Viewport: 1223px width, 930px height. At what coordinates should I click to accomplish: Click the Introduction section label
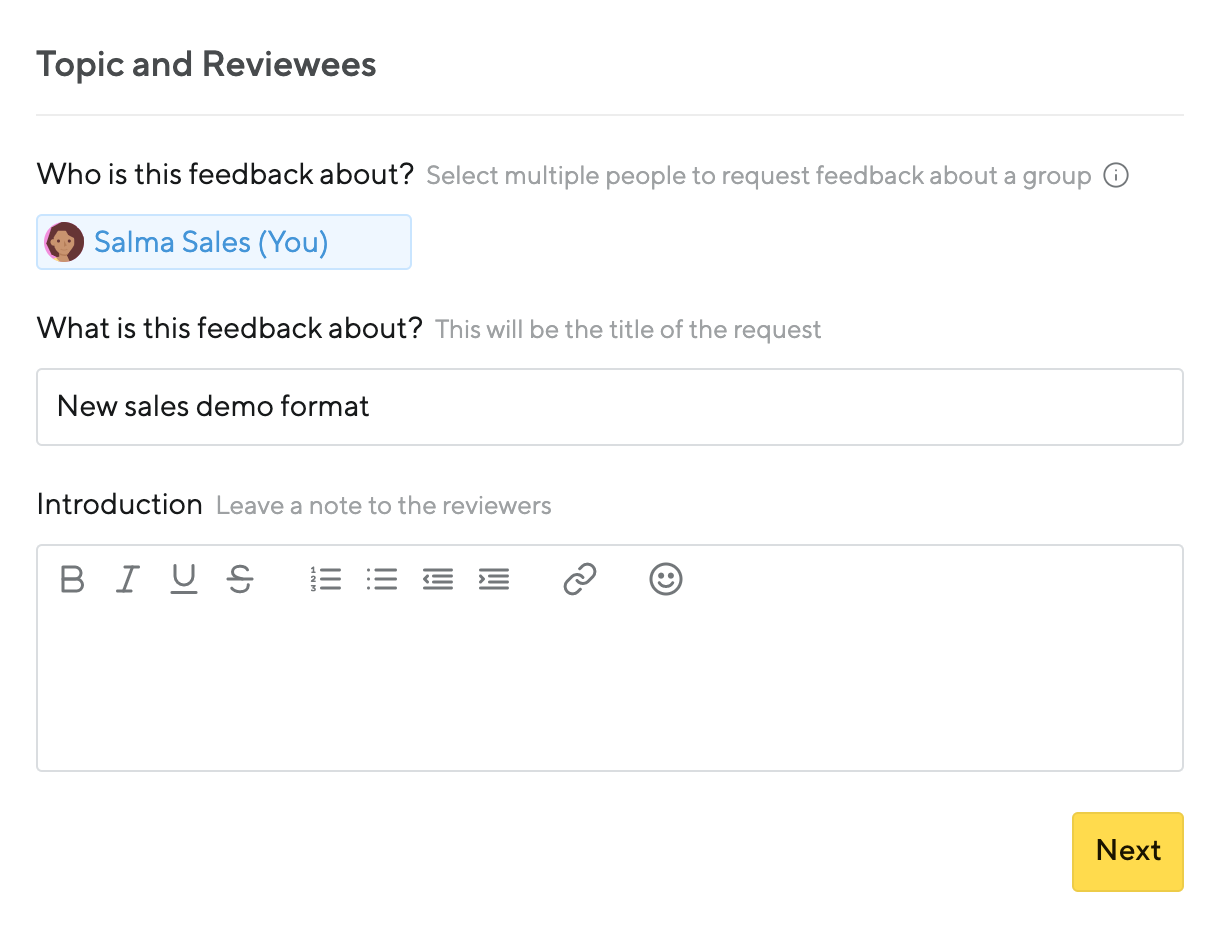pos(119,504)
